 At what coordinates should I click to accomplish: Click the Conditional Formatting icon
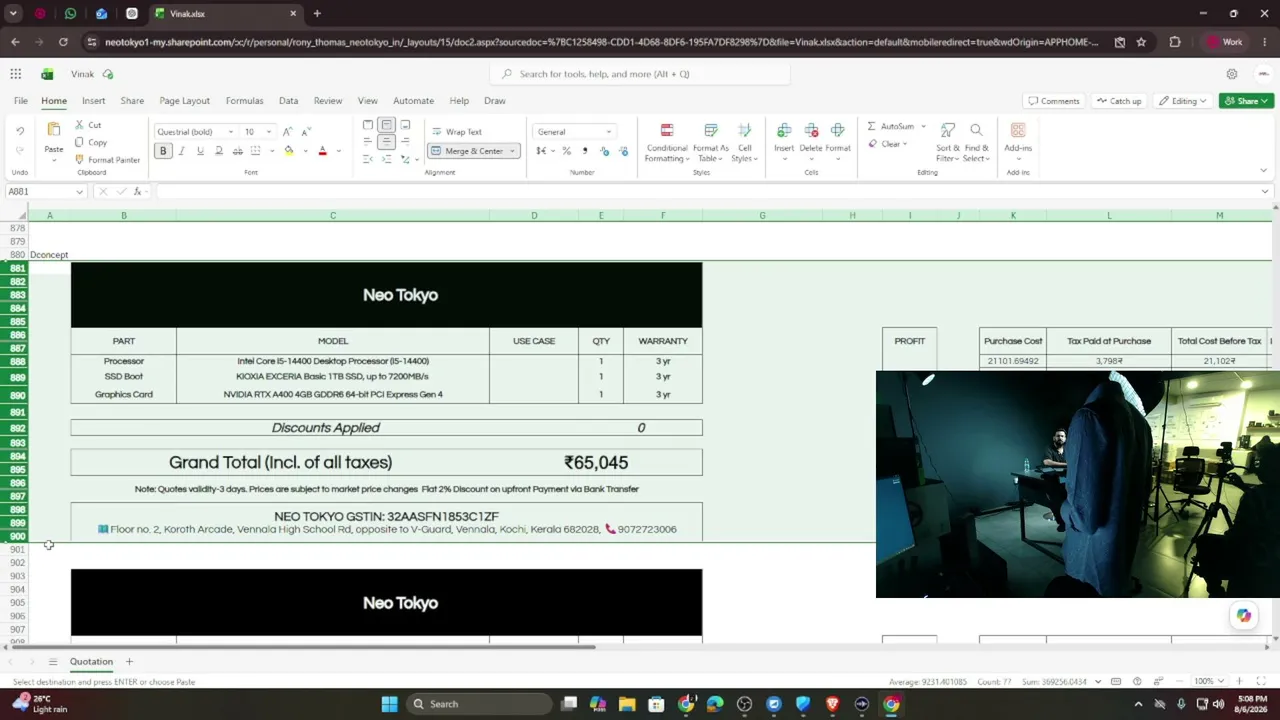(x=667, y=130)
